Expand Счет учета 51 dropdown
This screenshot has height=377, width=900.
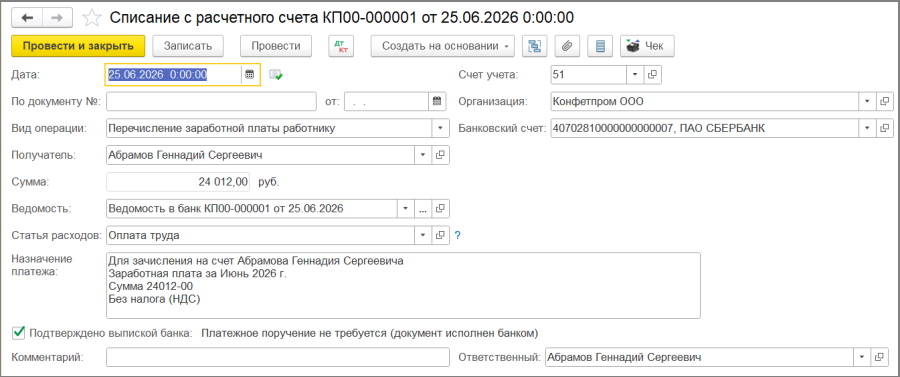(x=635, y=74)
